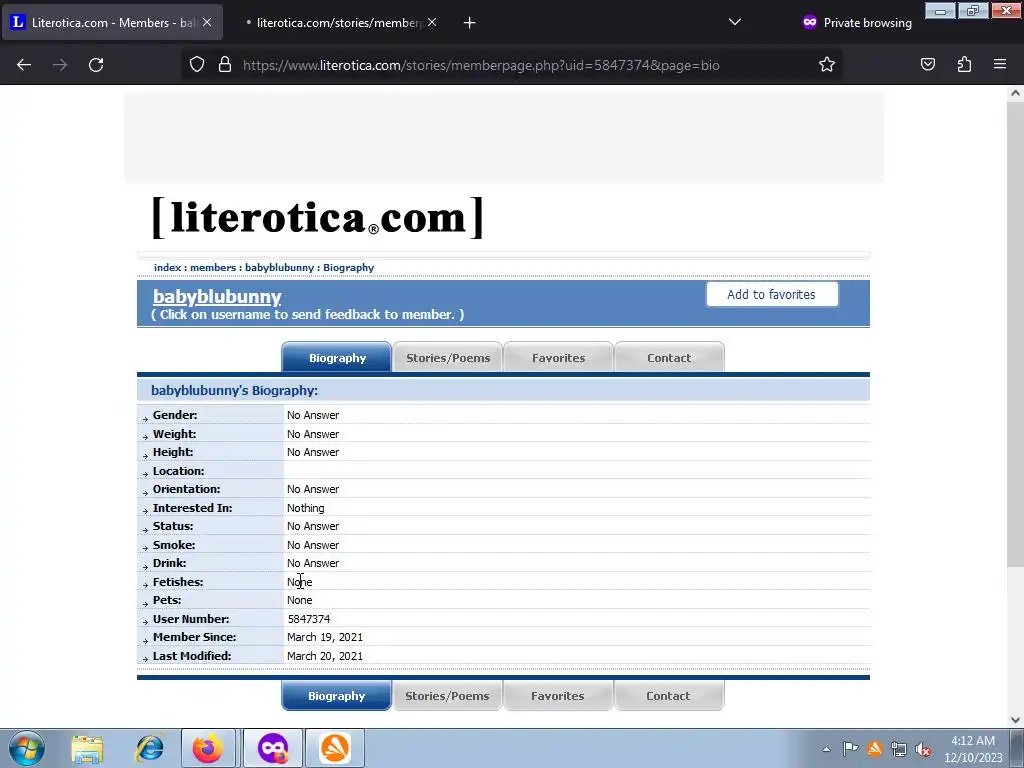Image resolution: width=1024 pixels, height=768 pixels.
Task: Open the Biography breadcrumb link
Action: (x=349, y=268)
